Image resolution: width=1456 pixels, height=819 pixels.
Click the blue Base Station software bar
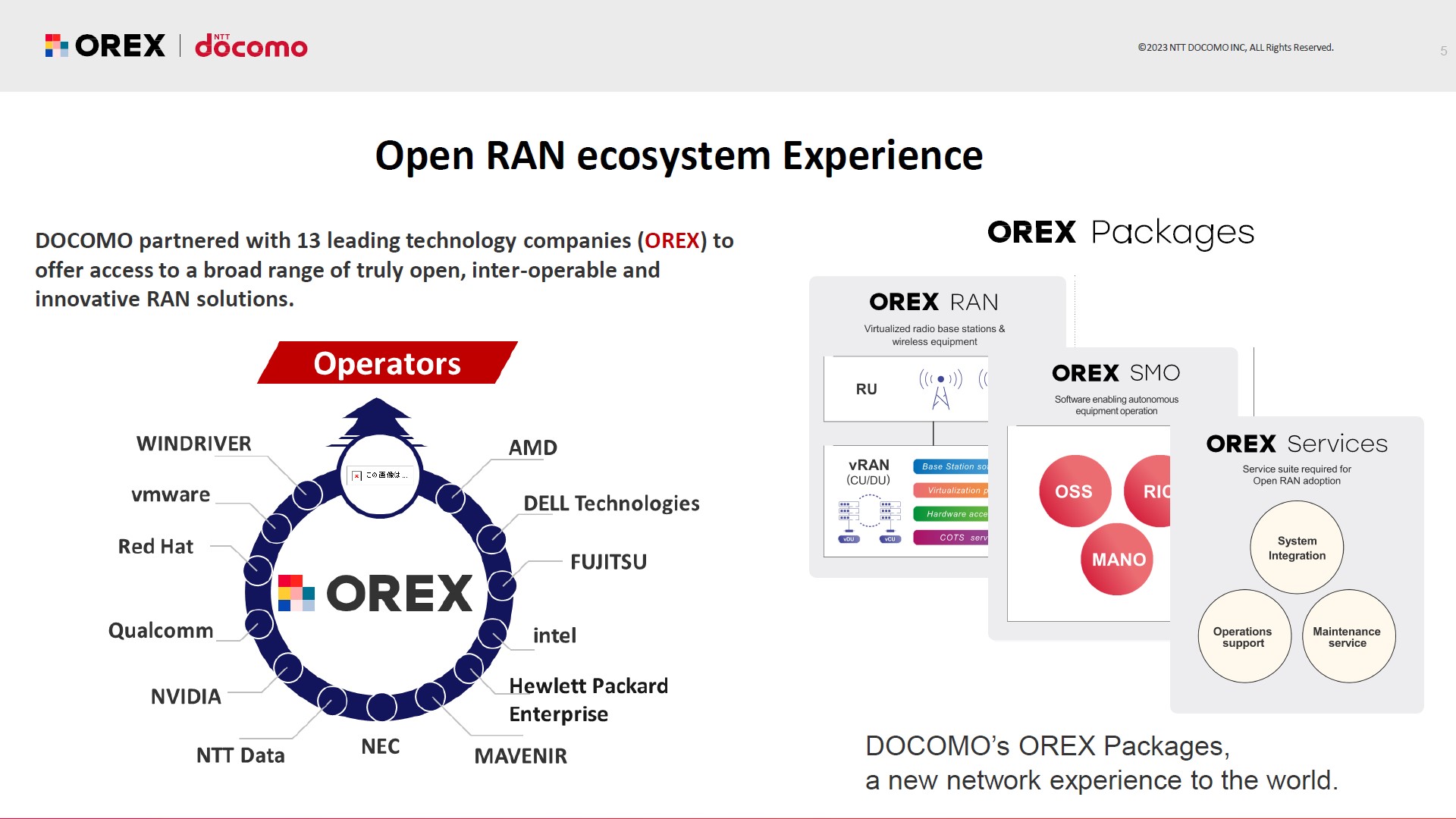pos(951,466)
